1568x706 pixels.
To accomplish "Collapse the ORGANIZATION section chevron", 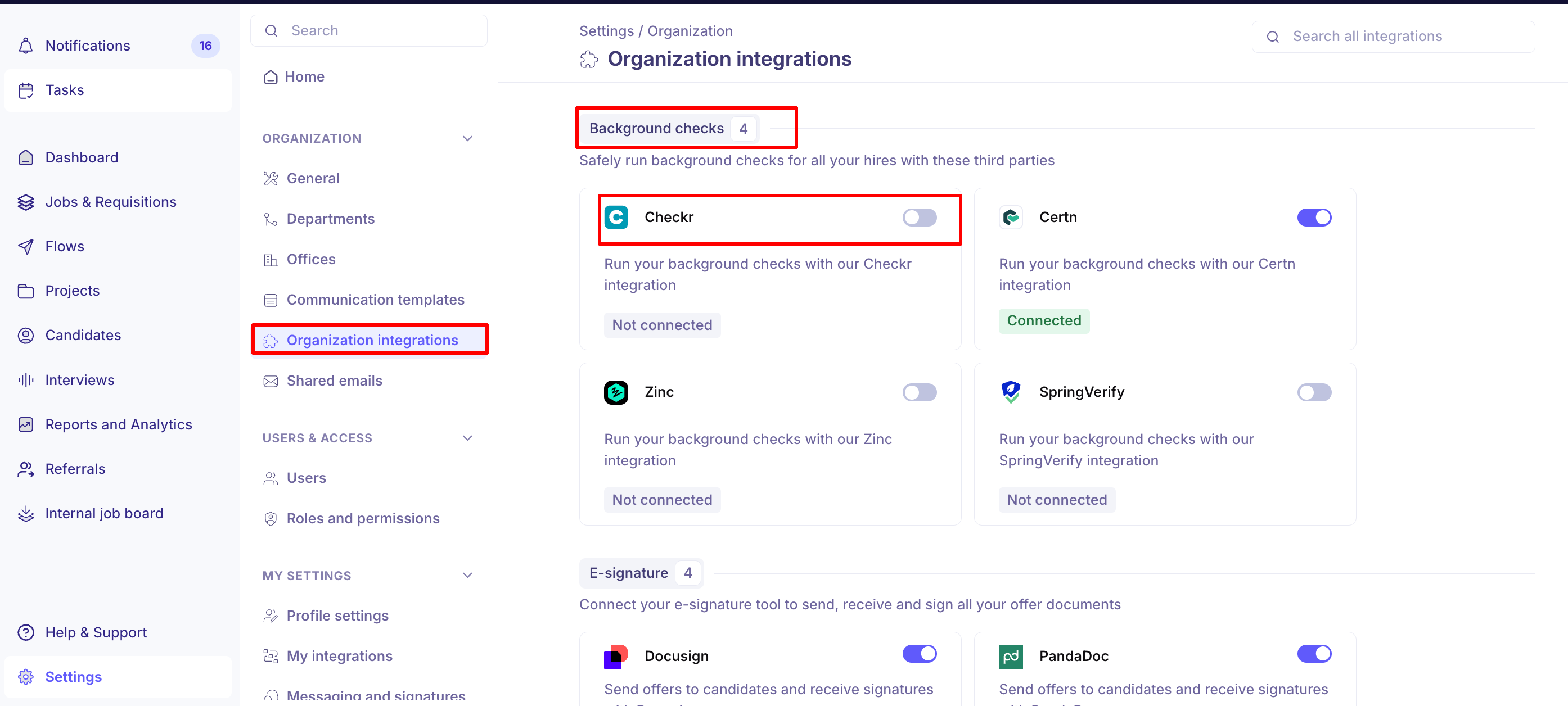I will [467, 139].
